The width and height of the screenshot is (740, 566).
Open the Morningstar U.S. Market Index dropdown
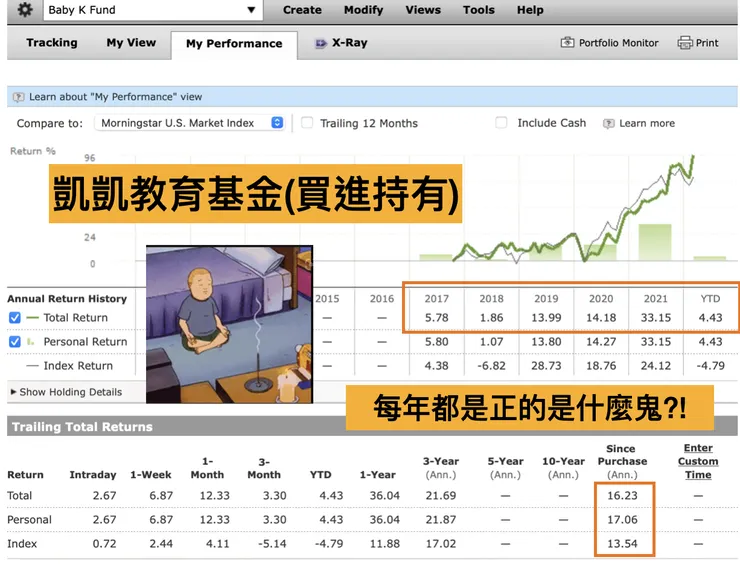click(x=189, y=123)
